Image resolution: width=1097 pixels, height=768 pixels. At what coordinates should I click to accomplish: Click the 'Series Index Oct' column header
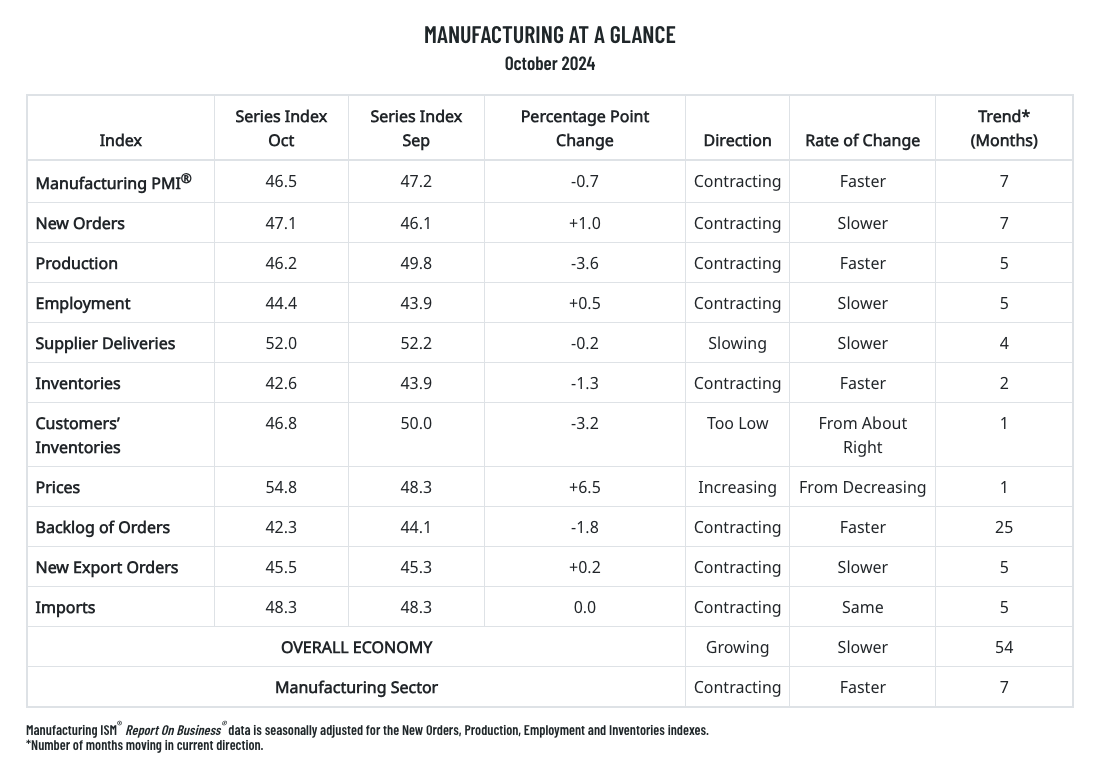(x=281, y=128)
